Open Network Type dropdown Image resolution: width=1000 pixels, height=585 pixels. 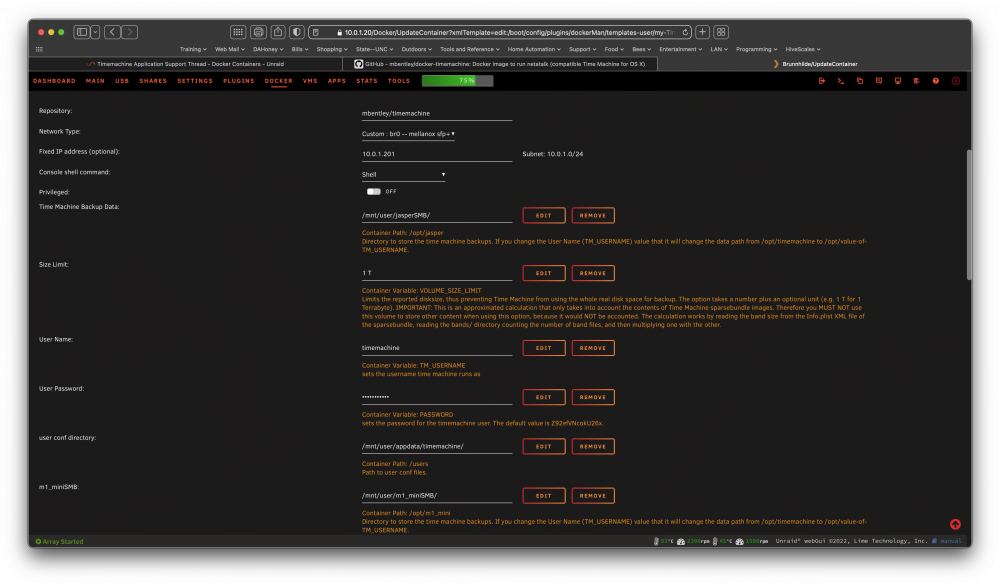click(x=408, y=134)
